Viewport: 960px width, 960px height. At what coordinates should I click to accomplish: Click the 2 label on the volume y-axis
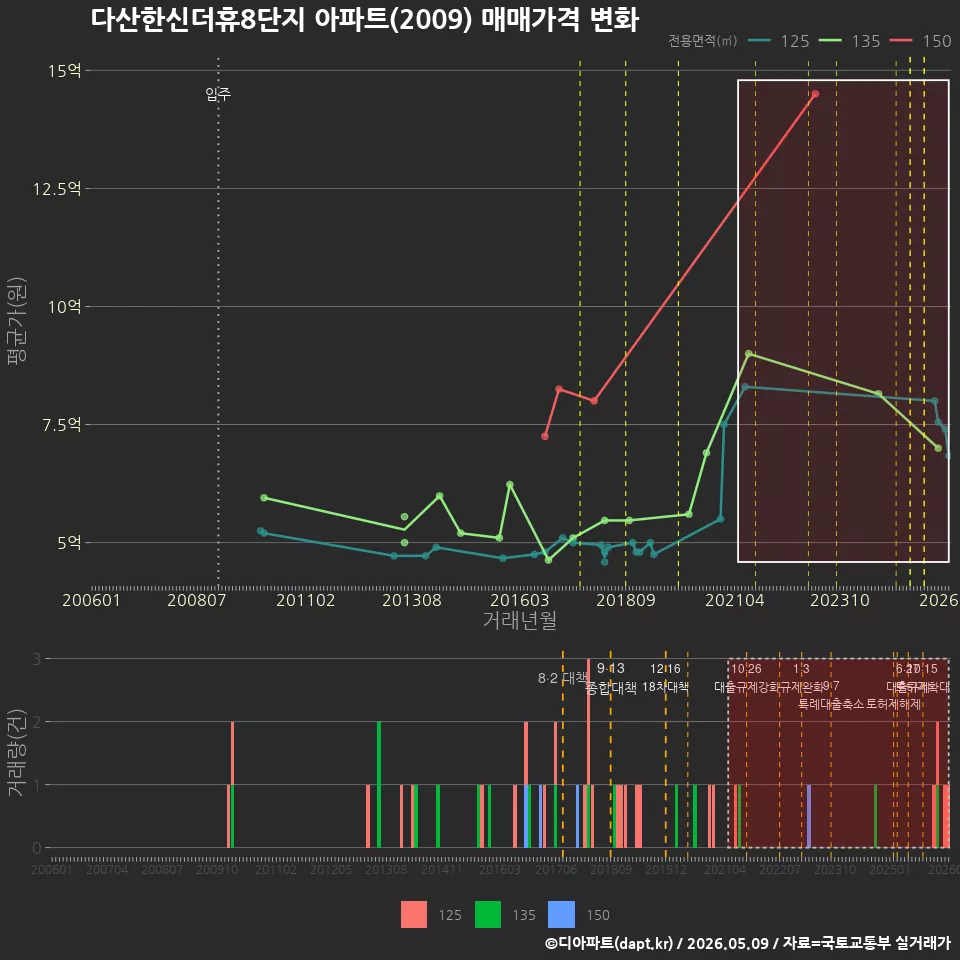coord(37,722)
